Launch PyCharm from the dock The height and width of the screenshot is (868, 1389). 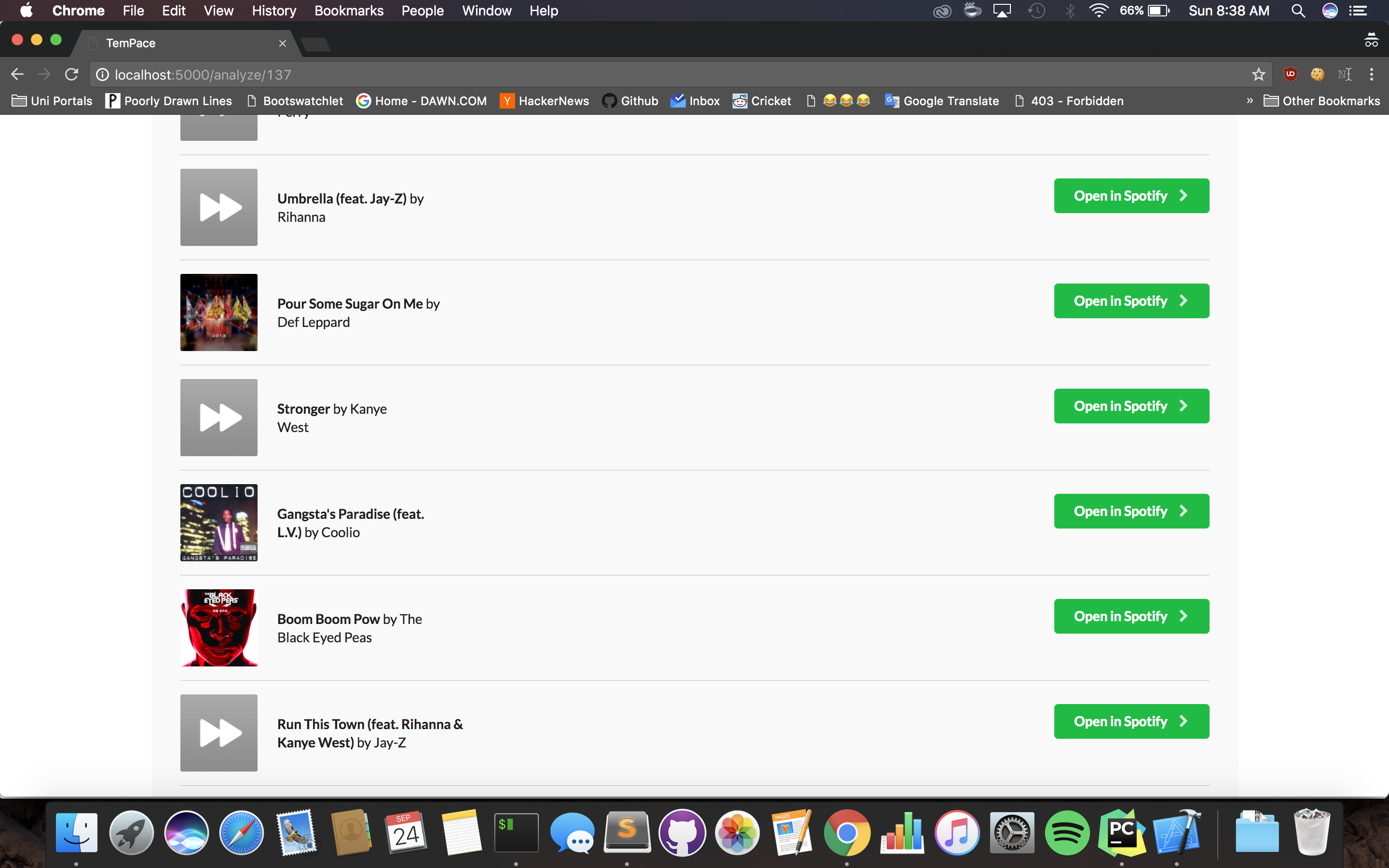point(1121,832)
